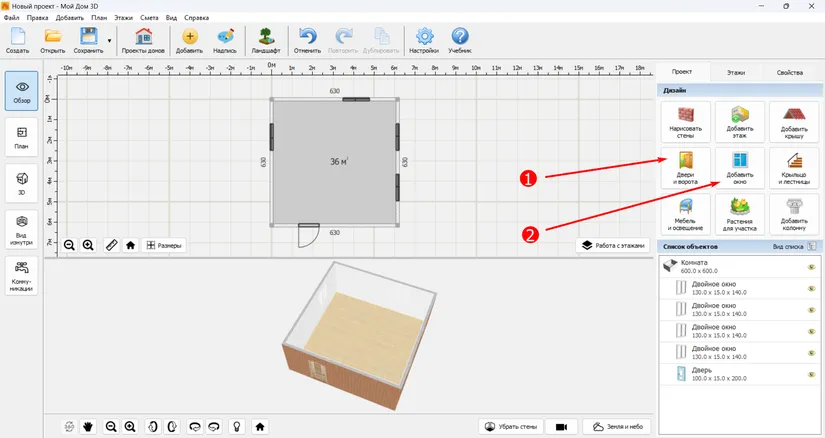Choose the Нарисовать стены tool

[x=686, y=122]
